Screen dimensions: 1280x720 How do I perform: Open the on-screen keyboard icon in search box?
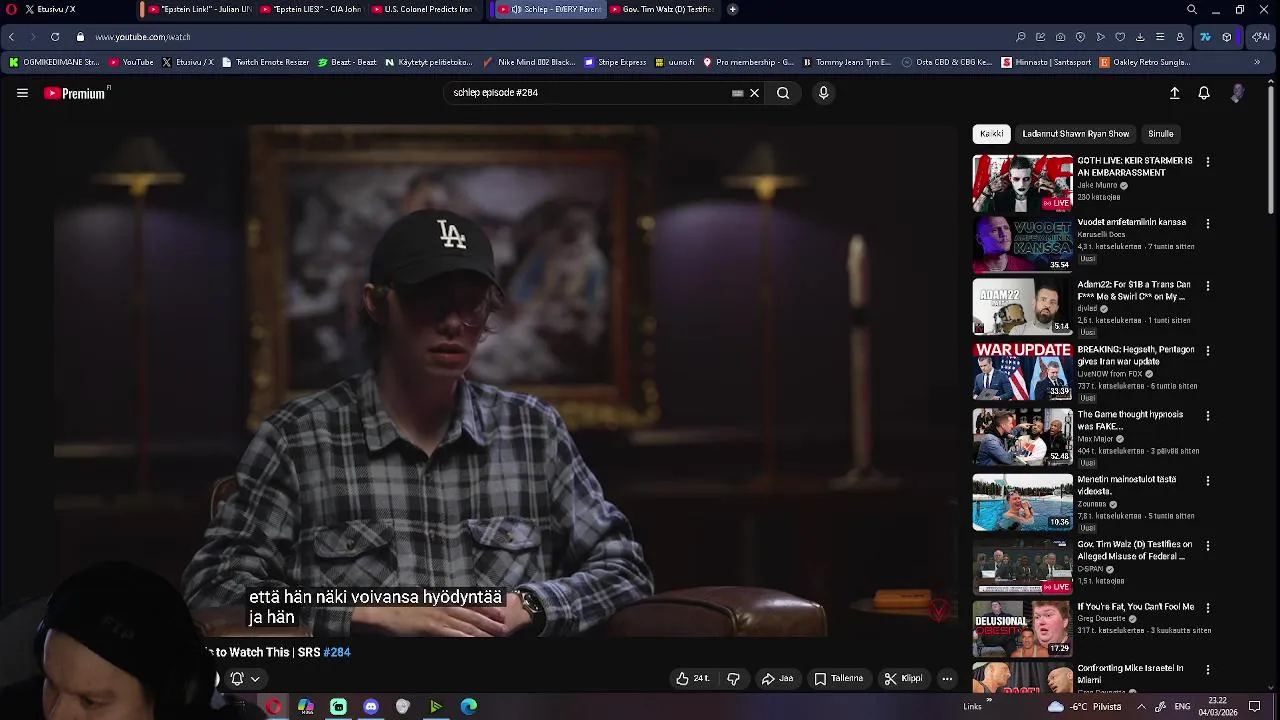[x=738, y=93]
